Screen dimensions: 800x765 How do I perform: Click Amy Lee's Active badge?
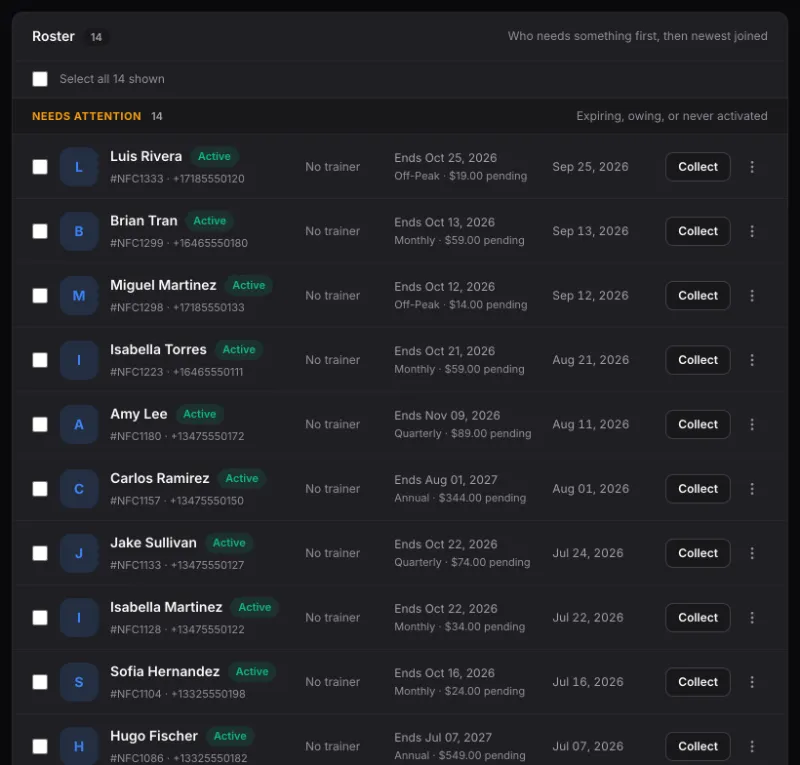[199, 414]
